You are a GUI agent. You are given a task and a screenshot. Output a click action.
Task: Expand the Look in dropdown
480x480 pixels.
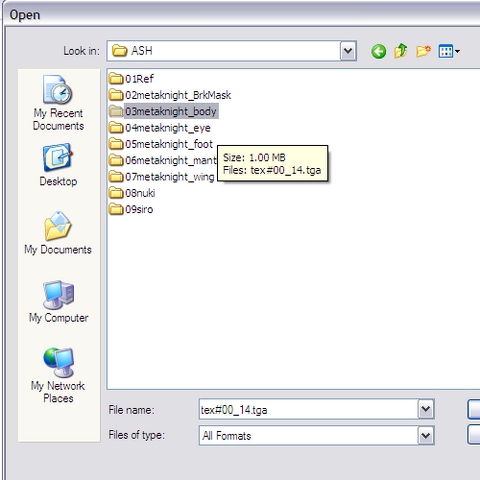pyautogui.click(x=348, y=51)
